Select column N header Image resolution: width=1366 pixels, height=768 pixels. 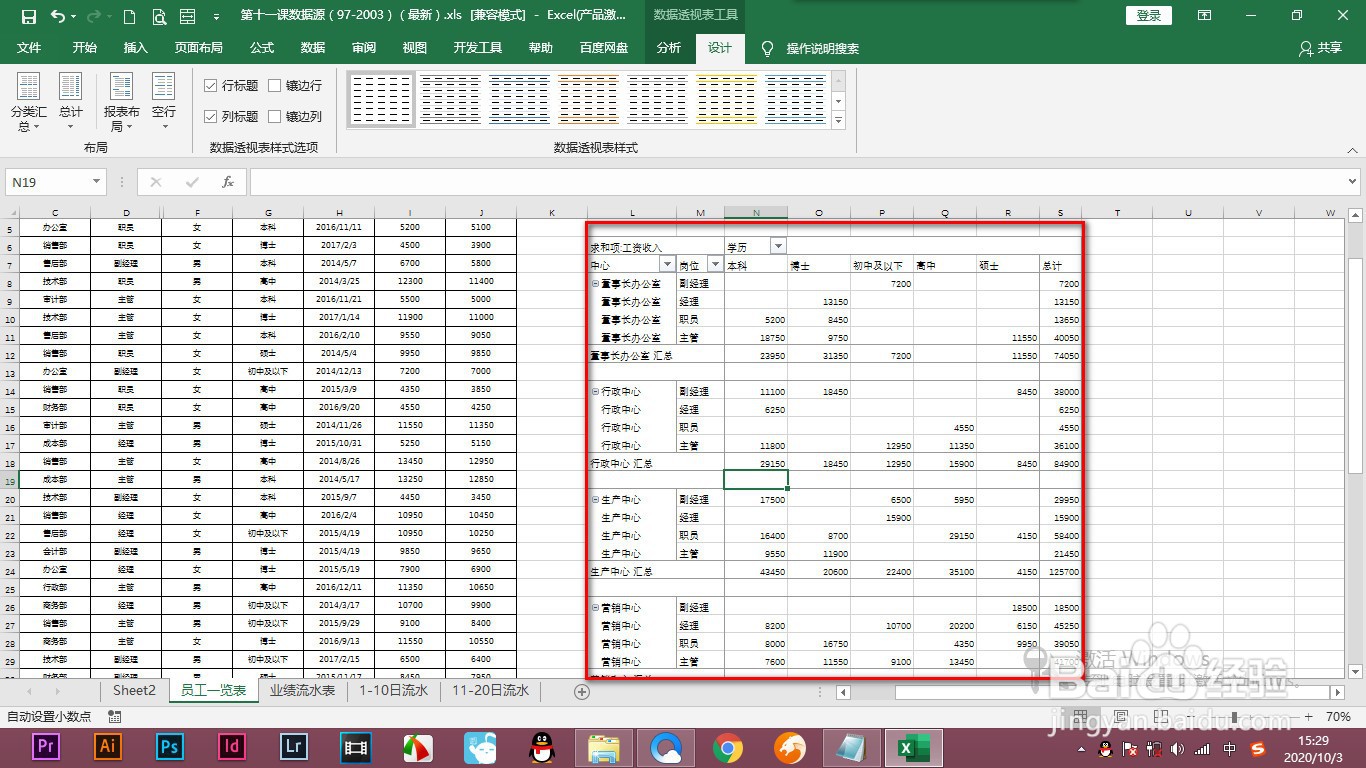pyautogui.click(x=755, y=212)
